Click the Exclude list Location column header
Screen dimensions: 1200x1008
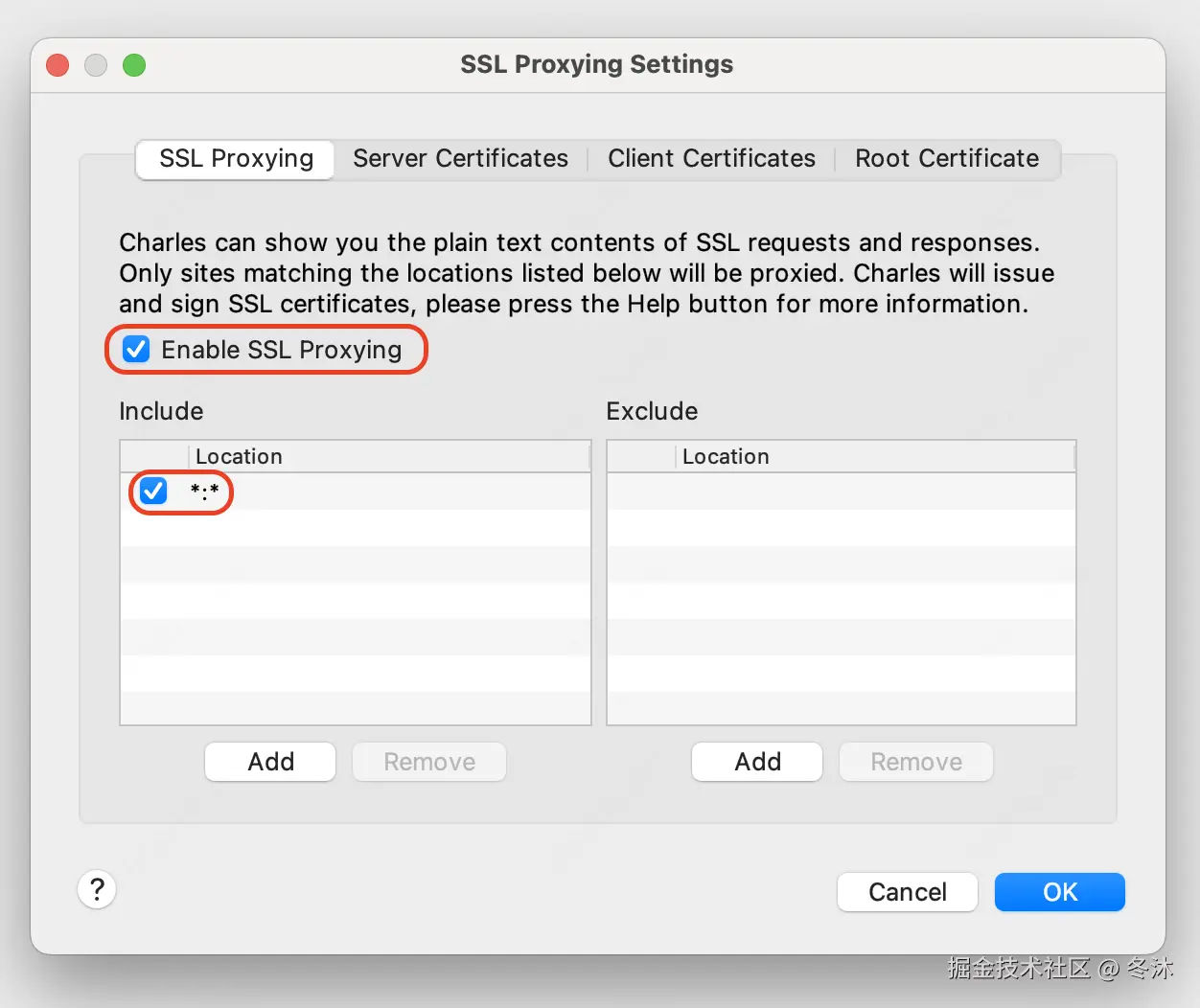pos(875,456)
